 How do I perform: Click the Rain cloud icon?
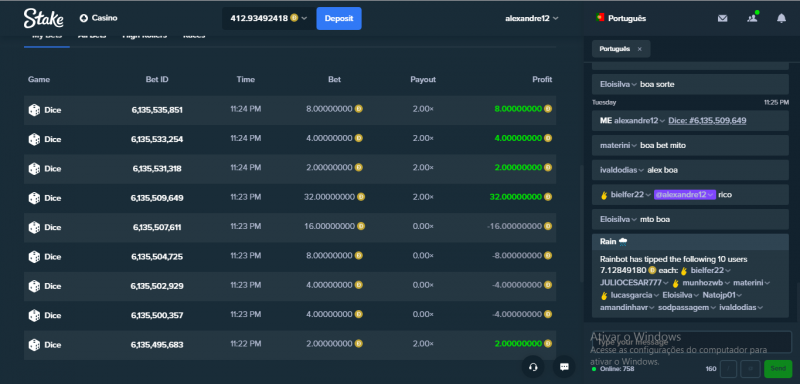tap(623, 241)
